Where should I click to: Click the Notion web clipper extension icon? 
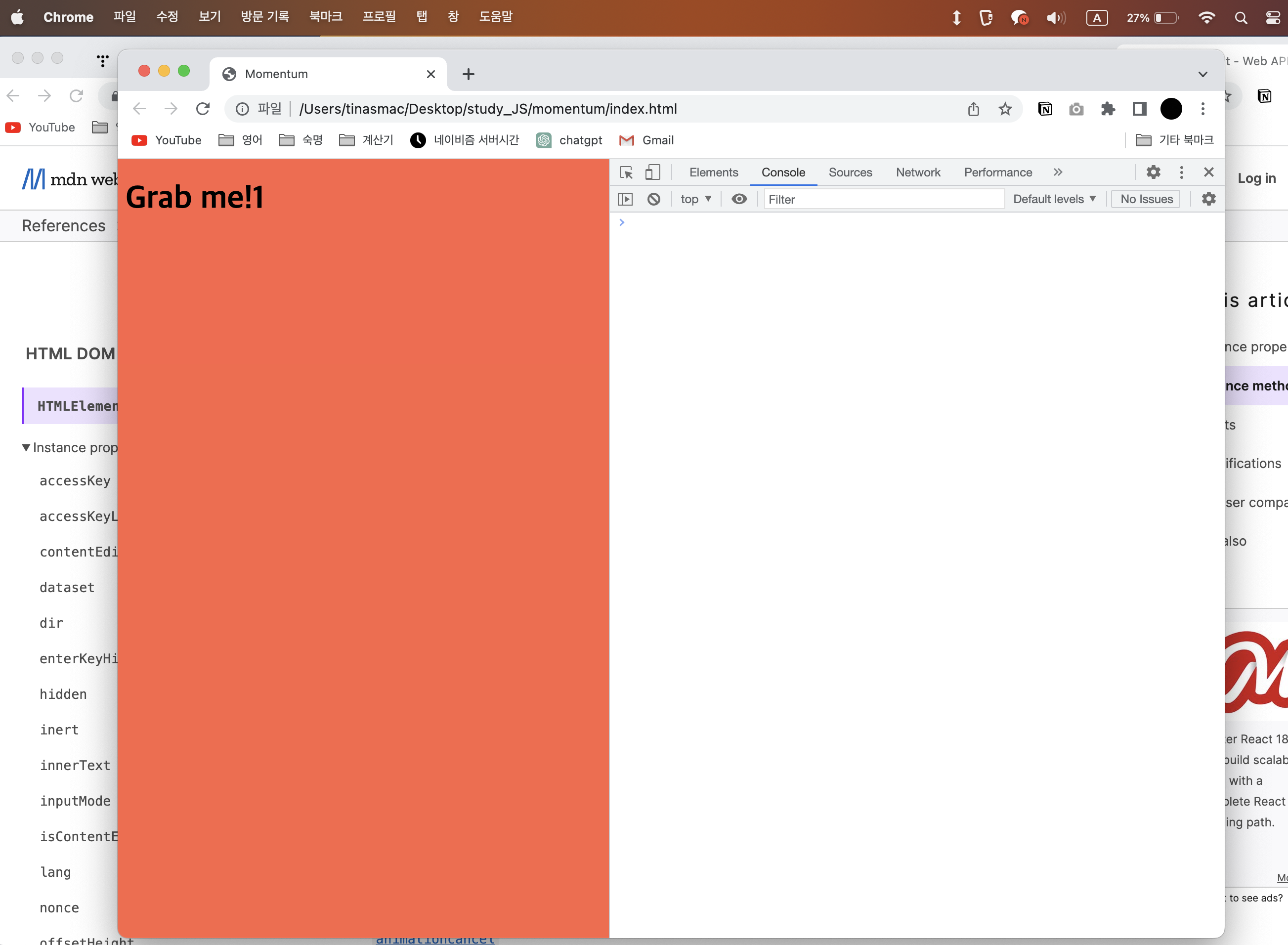(1045, 109)
